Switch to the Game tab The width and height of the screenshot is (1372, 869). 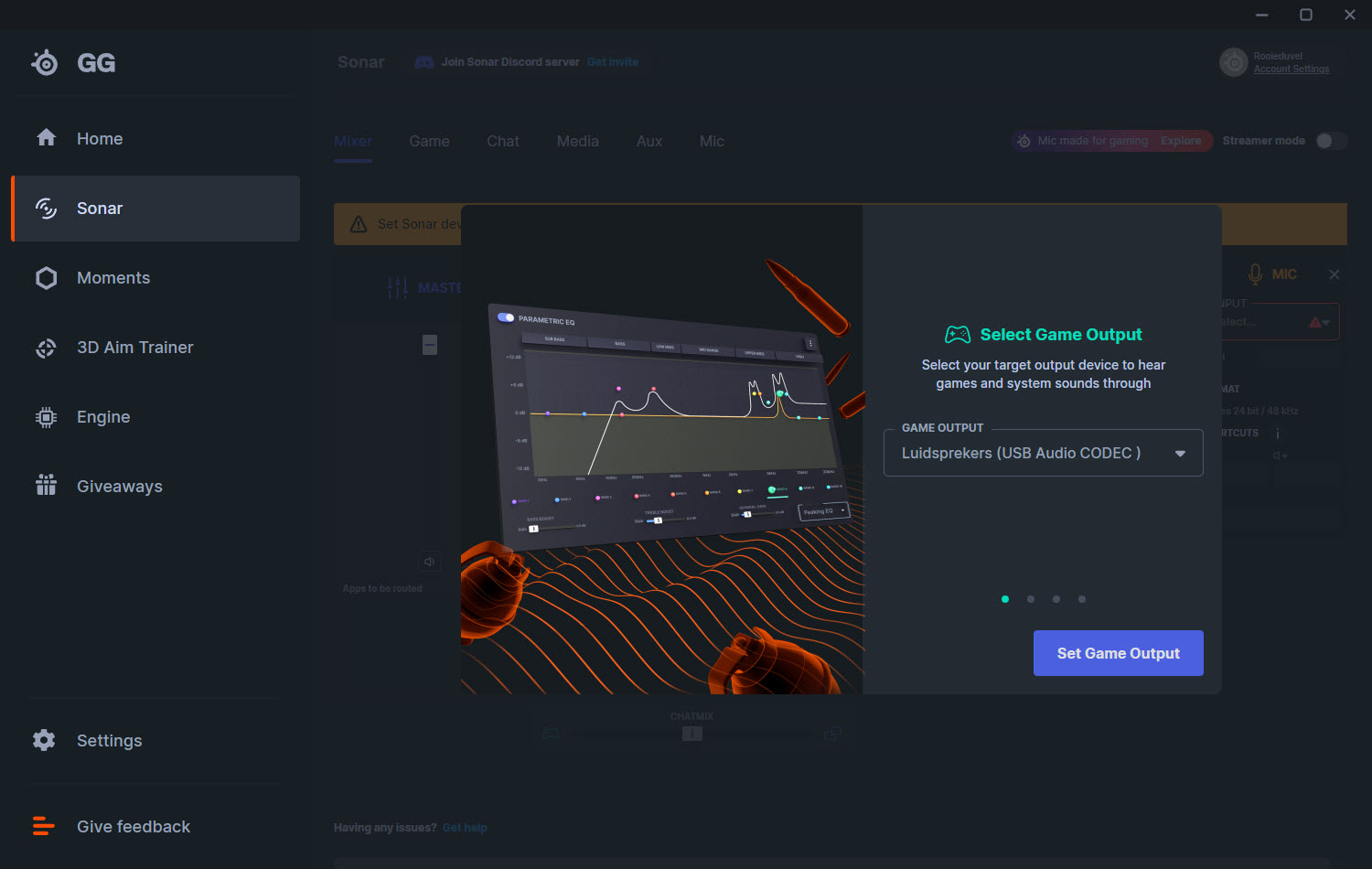429,141
